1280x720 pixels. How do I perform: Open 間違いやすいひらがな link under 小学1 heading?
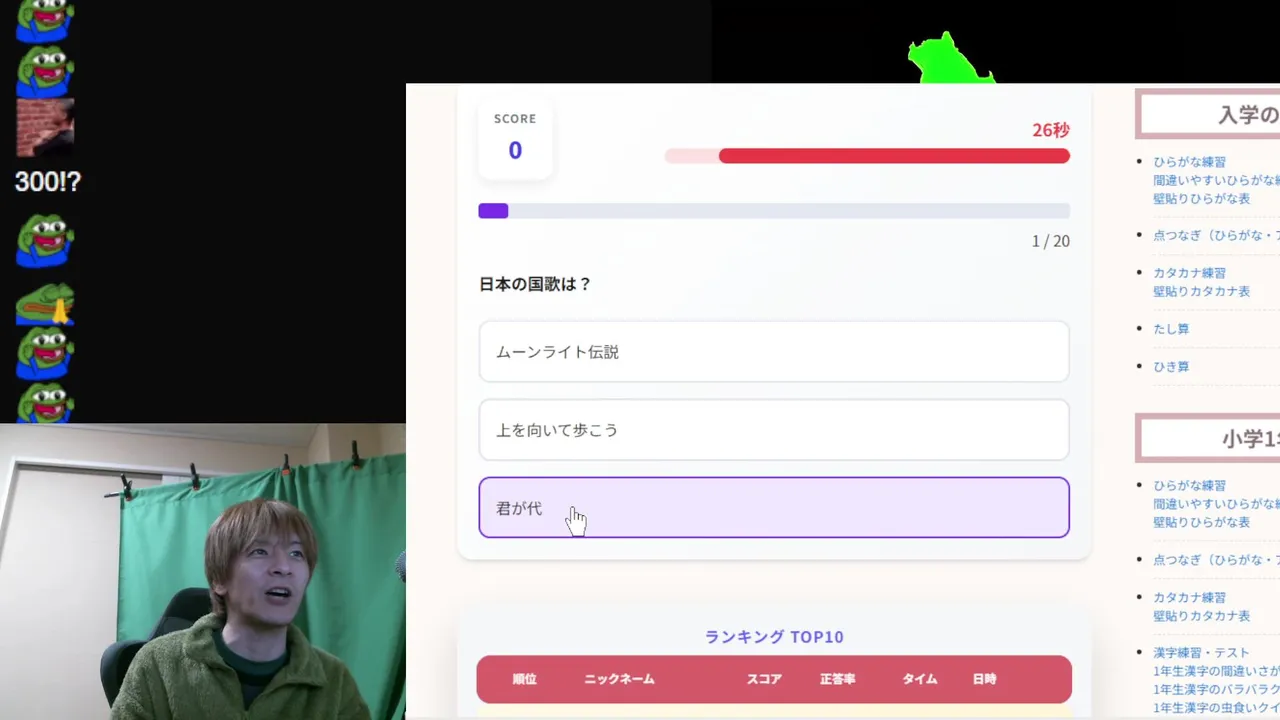pos(1216,504)
